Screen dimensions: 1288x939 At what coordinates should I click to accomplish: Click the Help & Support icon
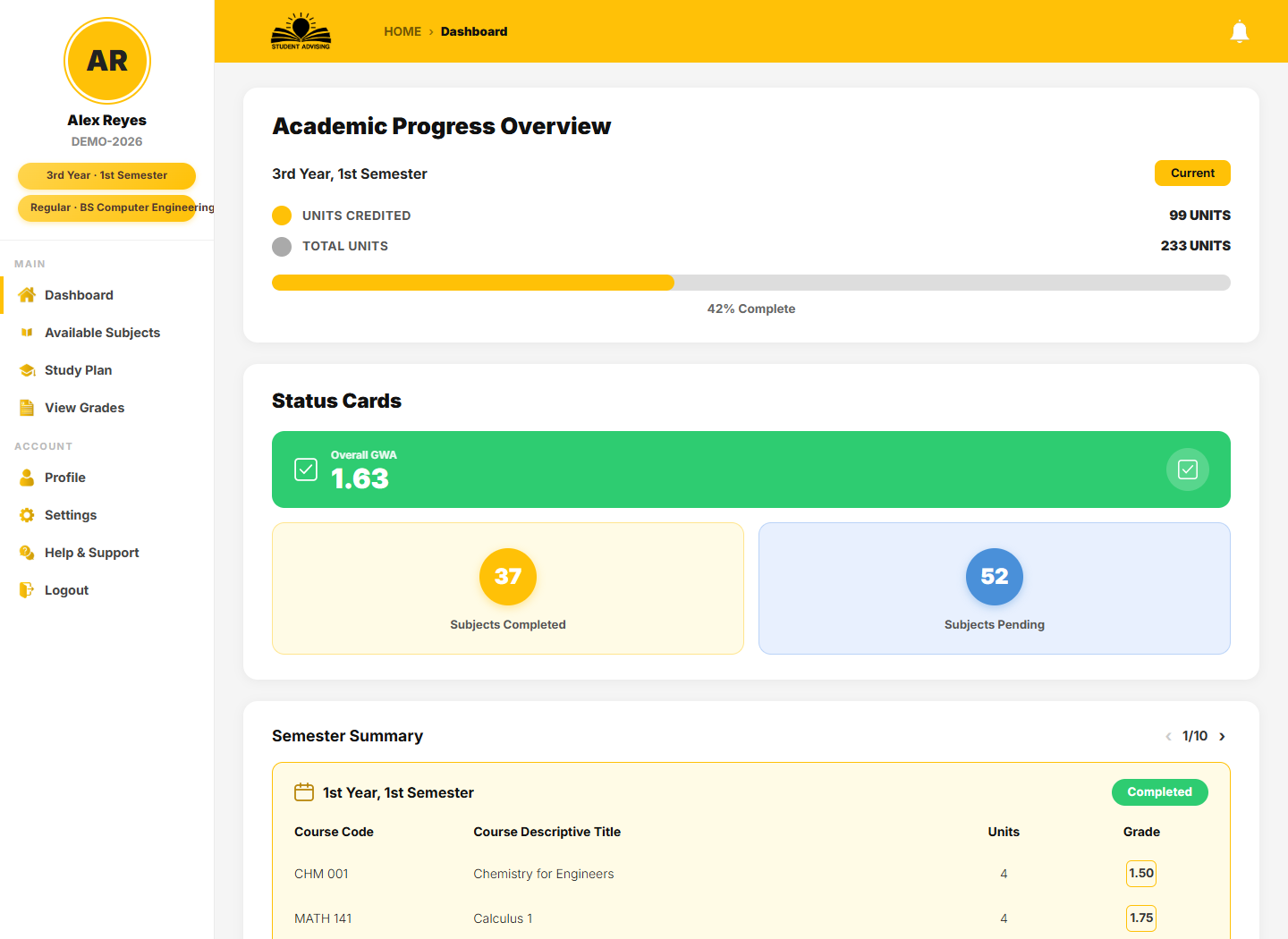pyautogui.click(x=27, y=553)
